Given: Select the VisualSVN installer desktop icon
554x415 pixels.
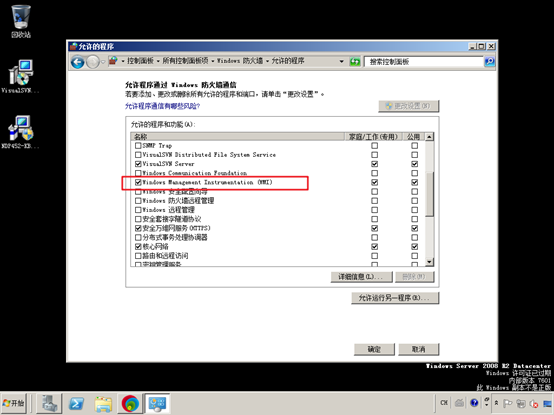Looking at the screenshot, I should [20, 76].
